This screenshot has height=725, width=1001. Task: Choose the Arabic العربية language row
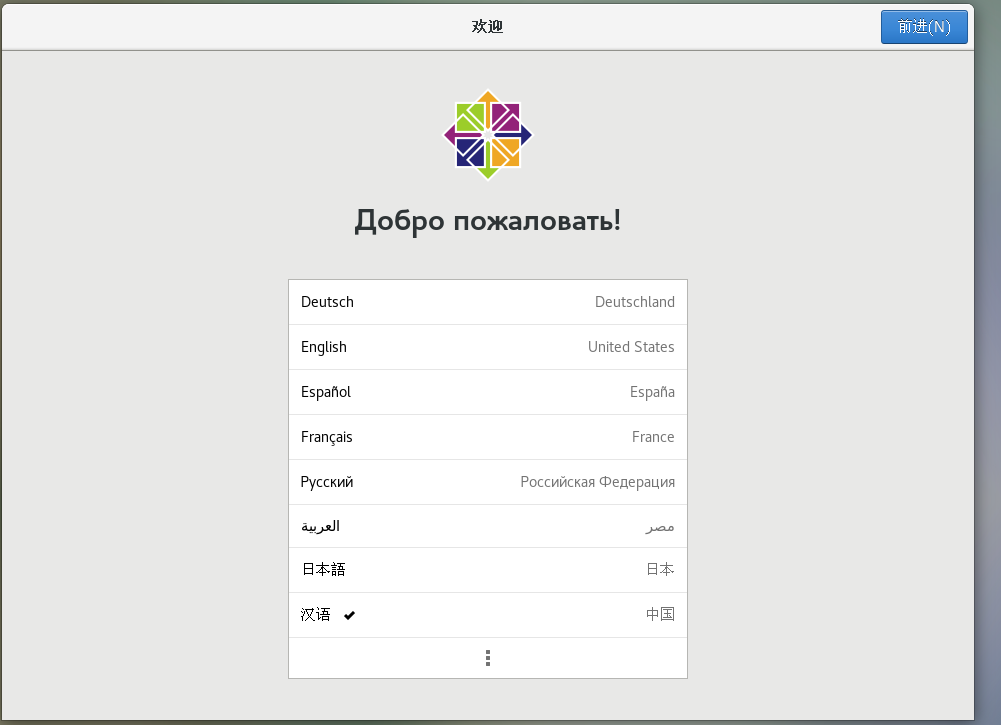coord(488,527)
